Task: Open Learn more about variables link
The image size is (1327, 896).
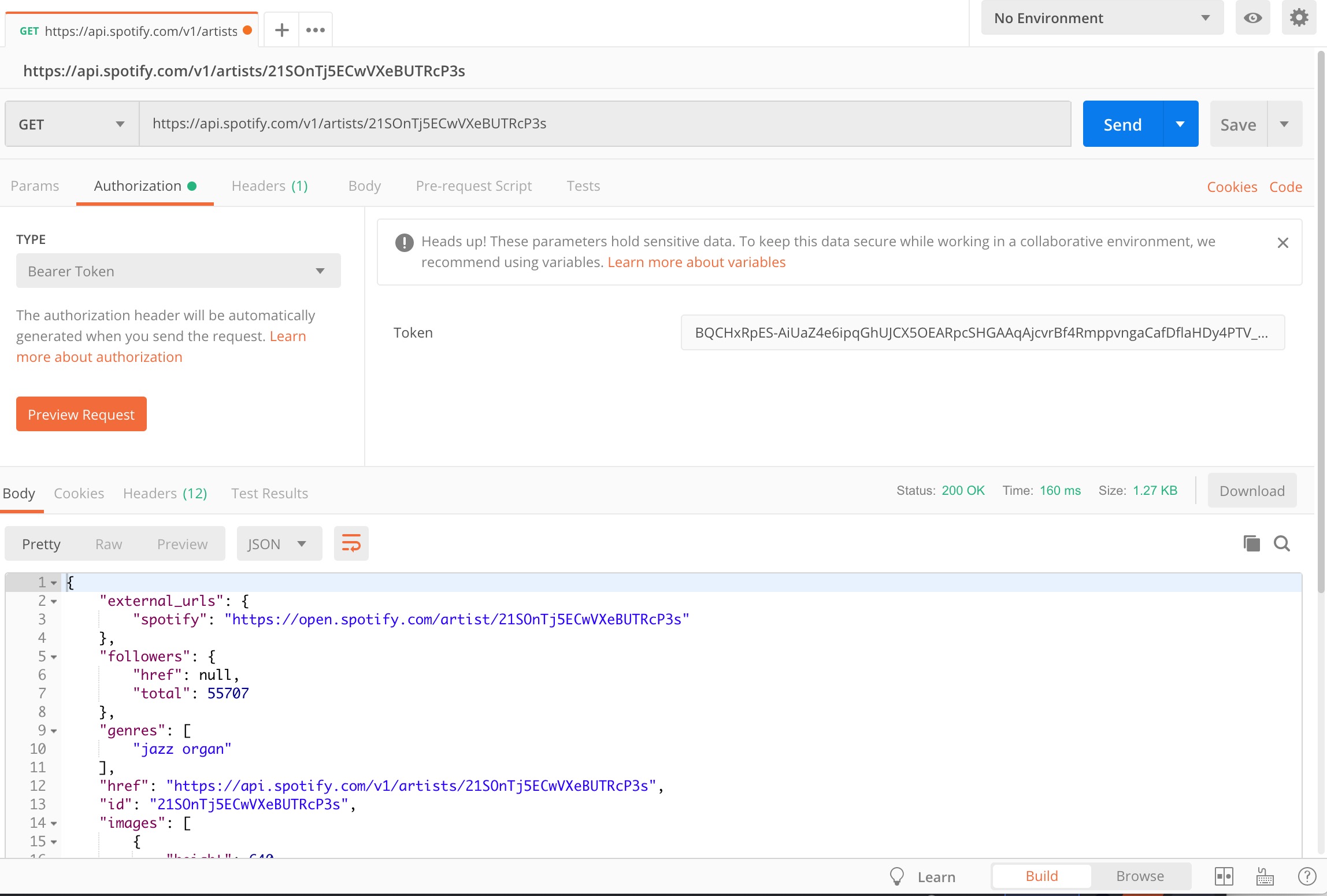Action: [696, 262]
